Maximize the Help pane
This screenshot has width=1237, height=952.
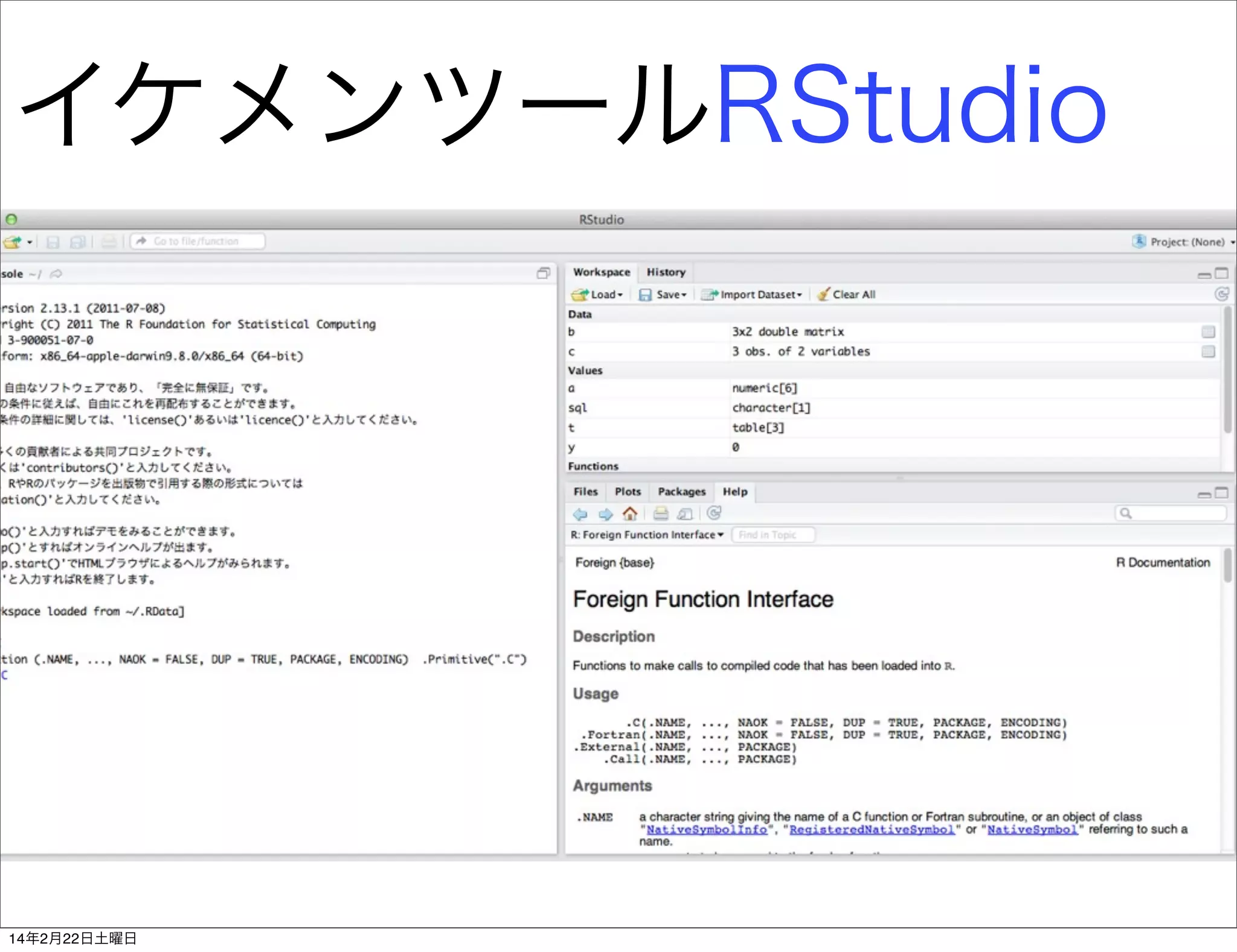[x=1221, y=493]
